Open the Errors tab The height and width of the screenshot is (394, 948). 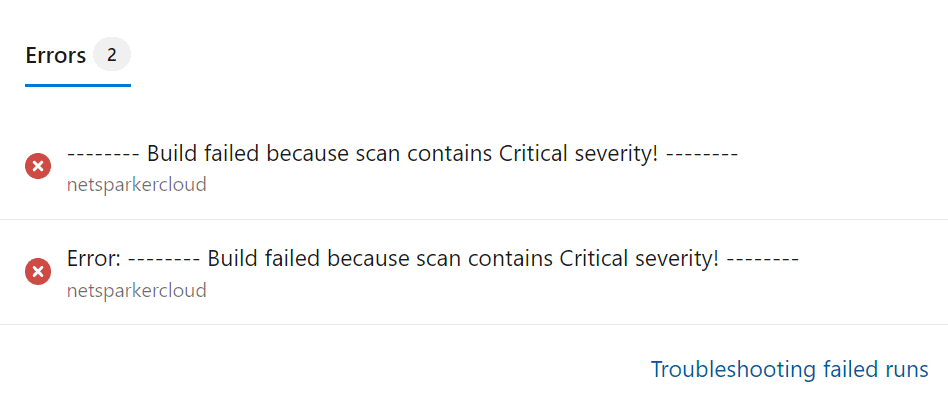[x=78, y=56]
